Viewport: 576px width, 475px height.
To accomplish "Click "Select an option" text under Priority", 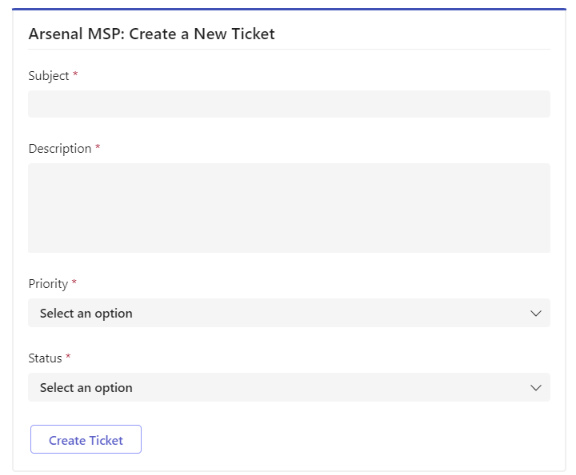I will (x=86, y=313).
